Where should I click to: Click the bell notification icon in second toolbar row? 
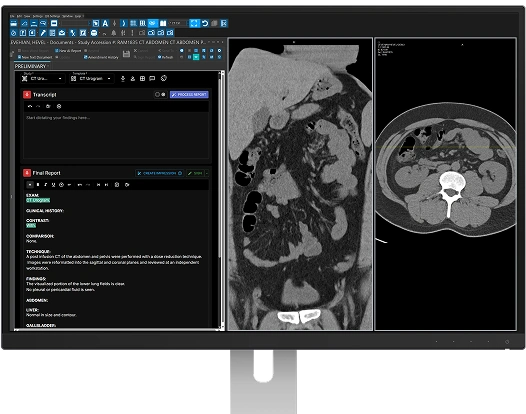point(114,33)
